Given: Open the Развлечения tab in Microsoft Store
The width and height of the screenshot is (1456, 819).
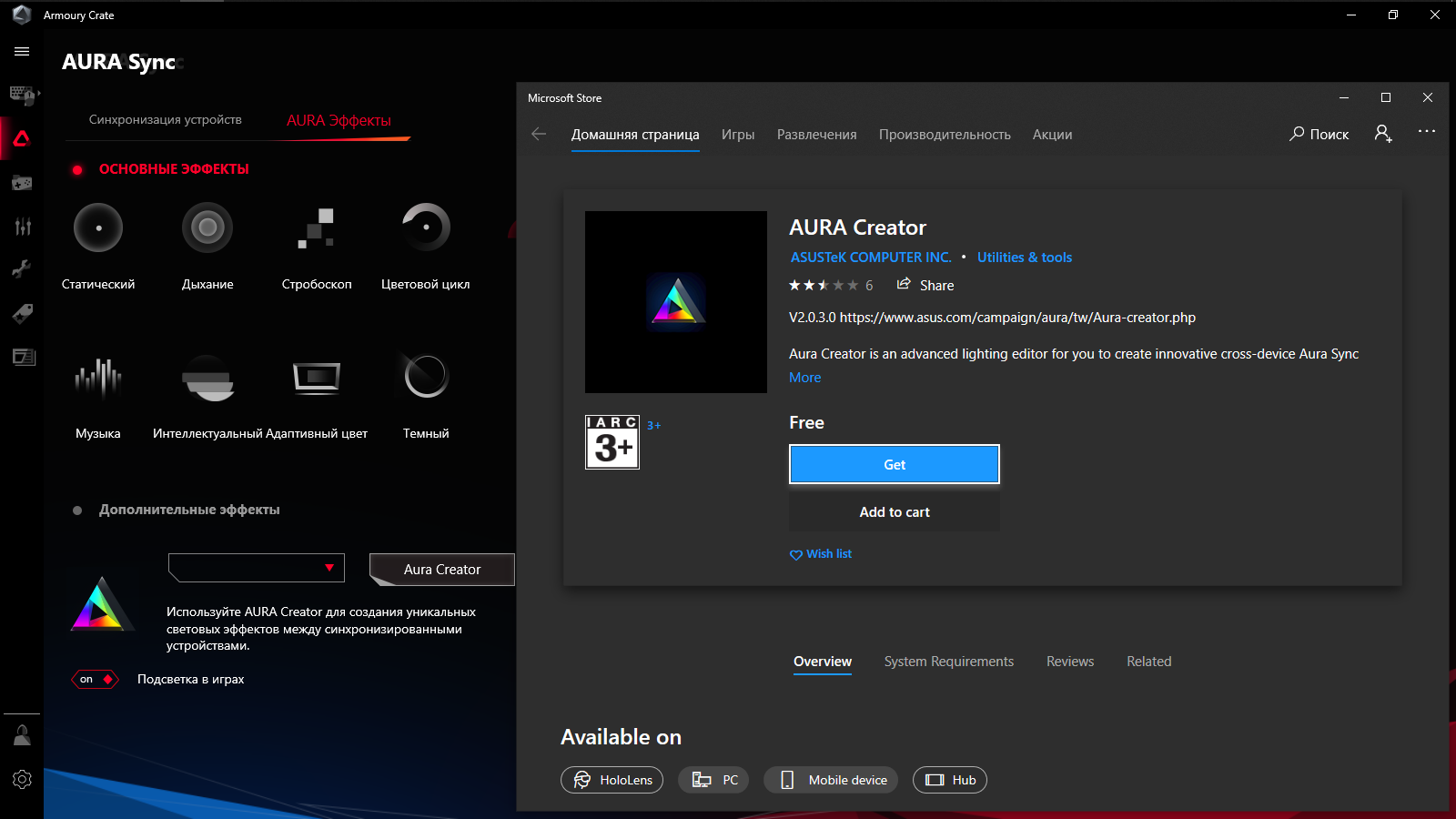Looking at the screenshot, I should (817, 135).
